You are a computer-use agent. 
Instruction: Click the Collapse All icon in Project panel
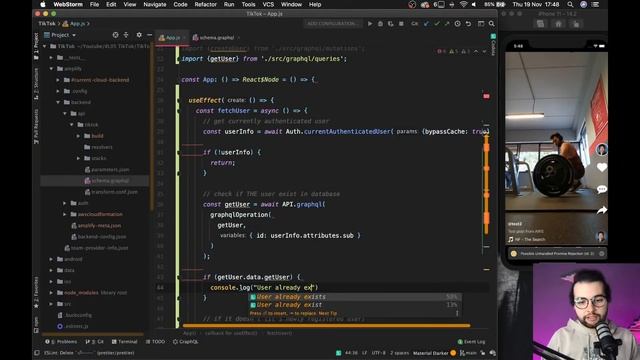coord(126,35)
